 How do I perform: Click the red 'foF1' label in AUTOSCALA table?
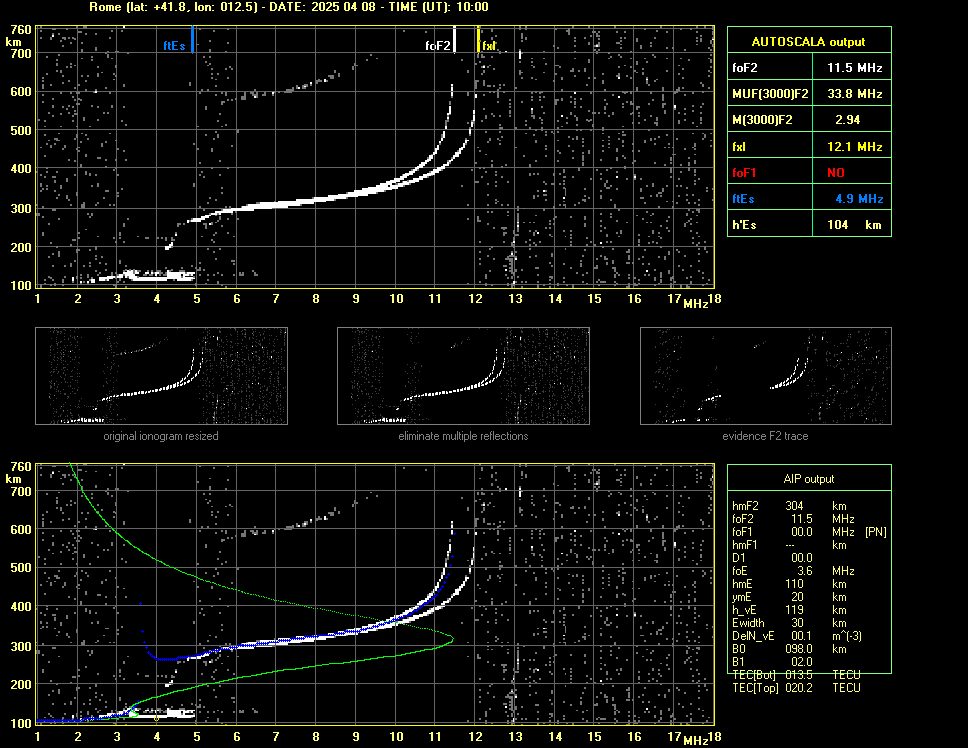coord(744,173)
